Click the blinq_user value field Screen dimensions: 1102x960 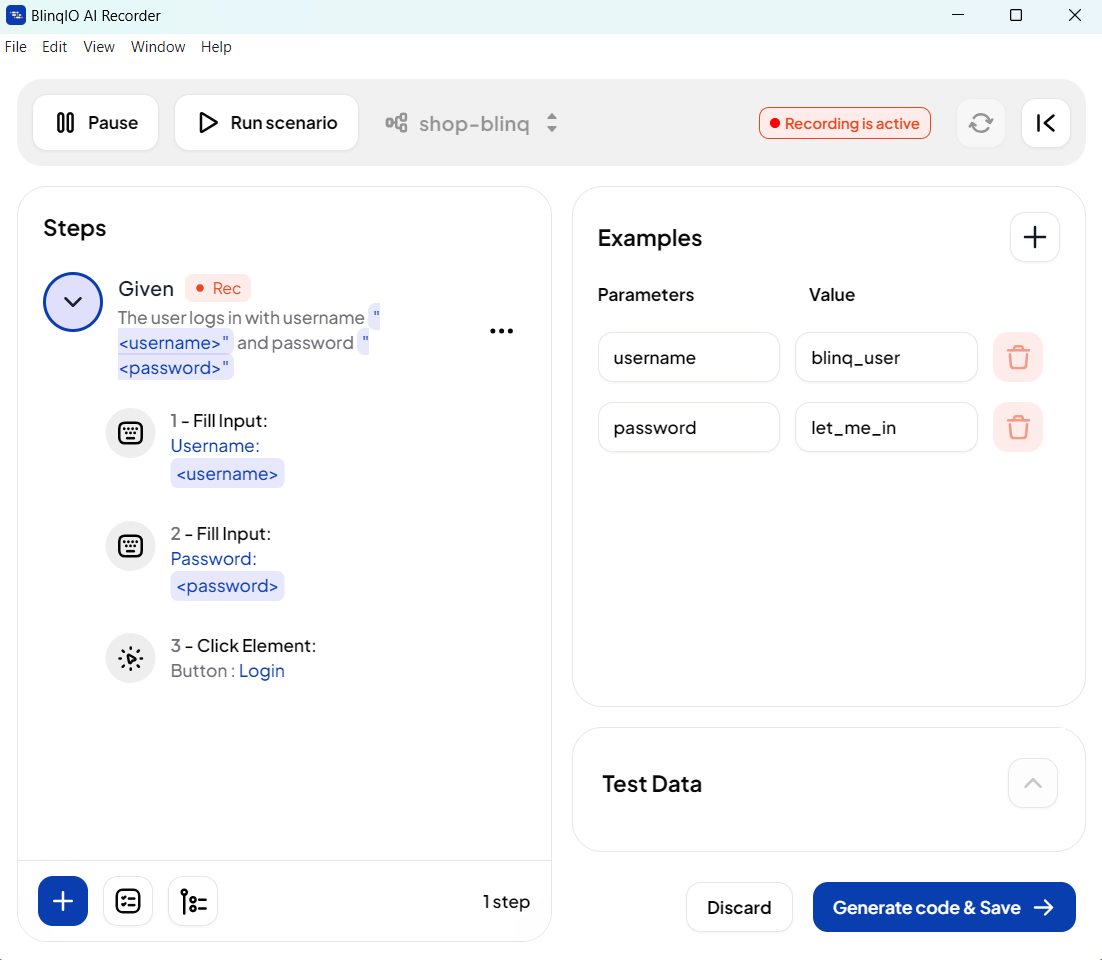(x=885, y=357)
